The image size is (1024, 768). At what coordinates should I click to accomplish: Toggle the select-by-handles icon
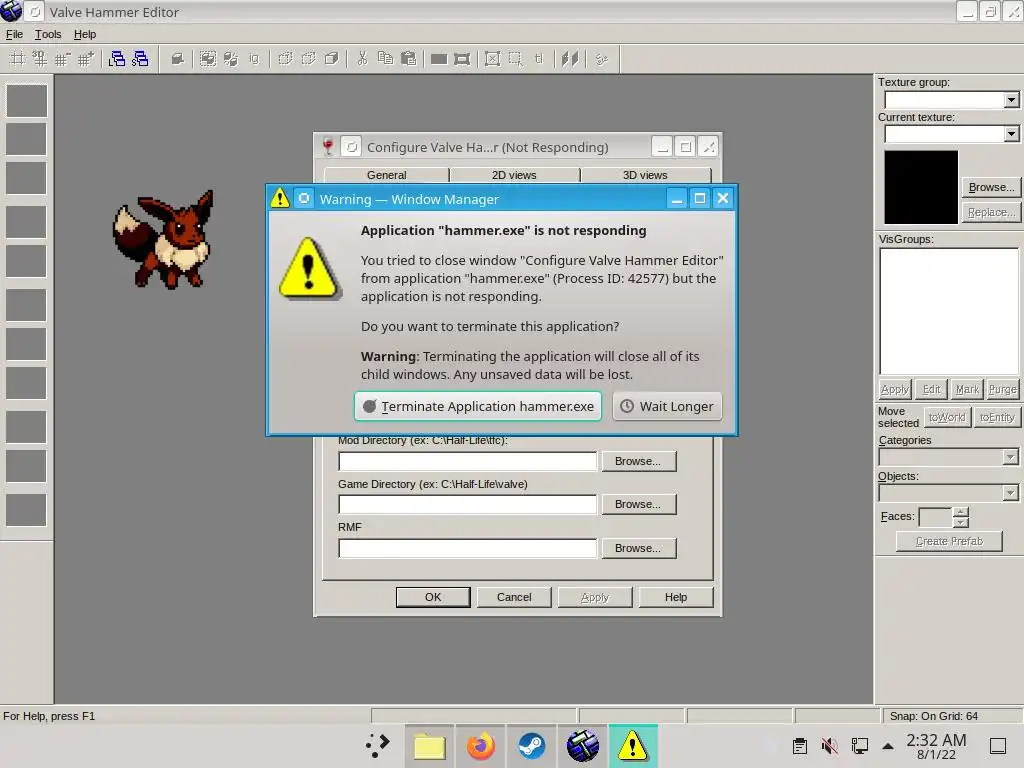tap(492, 59)
